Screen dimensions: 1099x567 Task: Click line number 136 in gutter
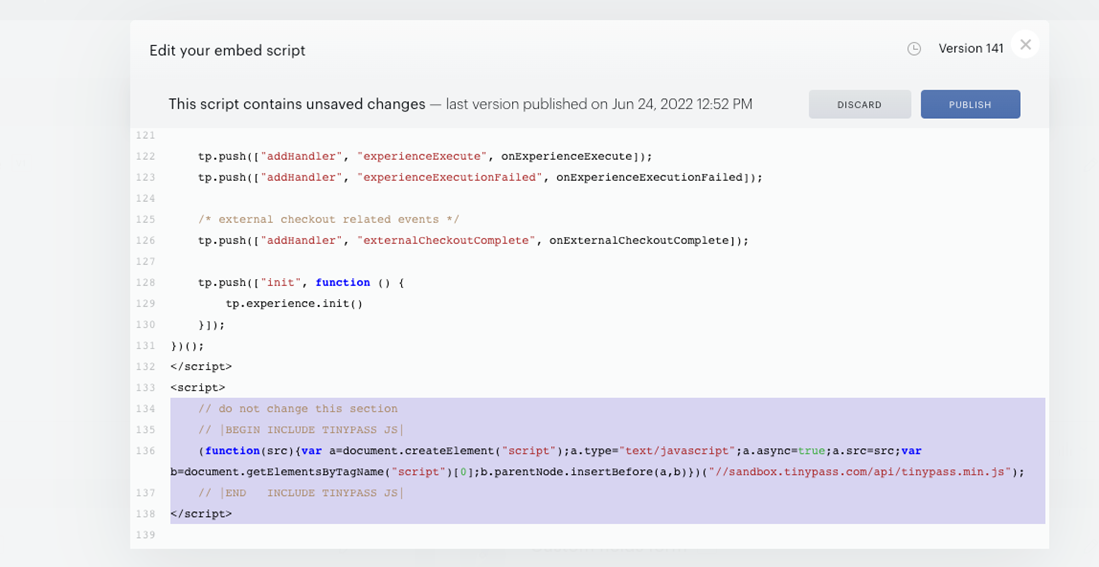click(145, 451)
